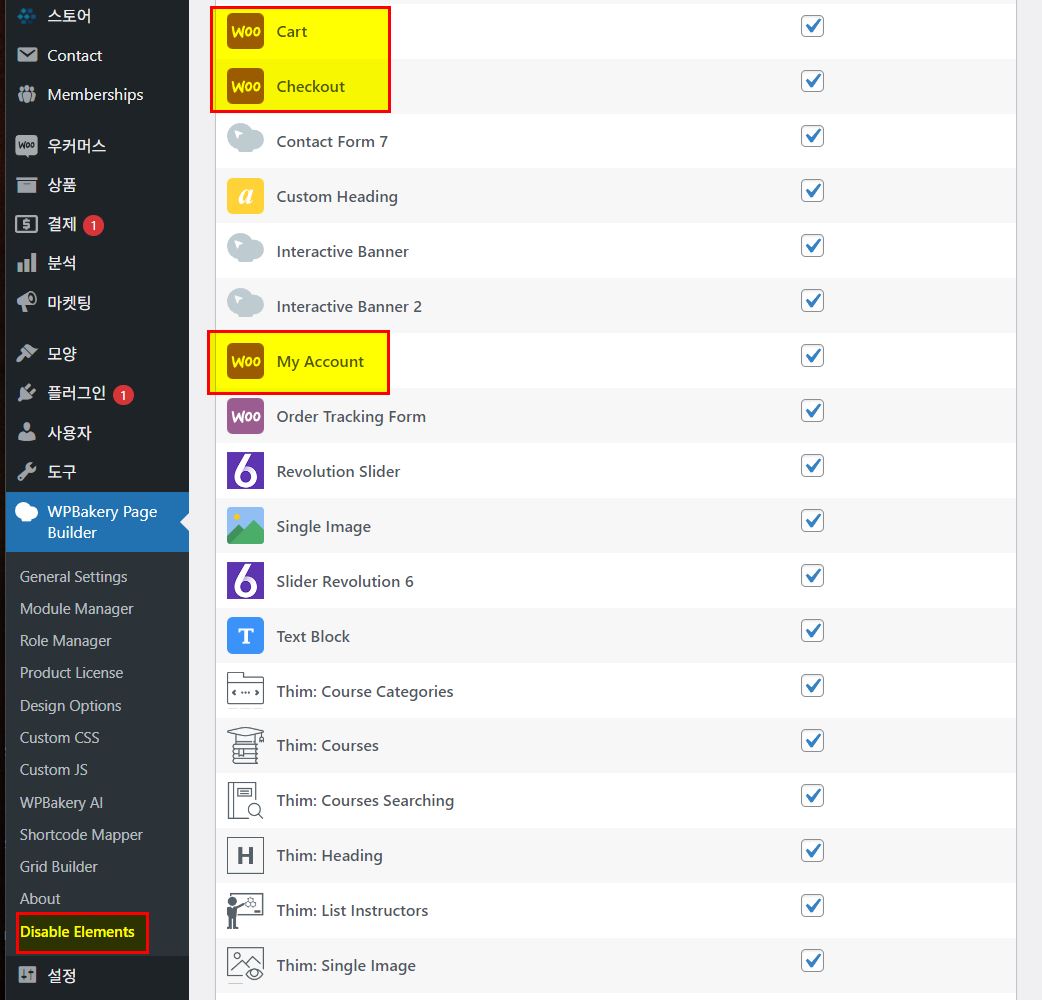Open WPBakery AI submenu item
This screenshot has height=1000, width=1042.
(x=61, y=802)
